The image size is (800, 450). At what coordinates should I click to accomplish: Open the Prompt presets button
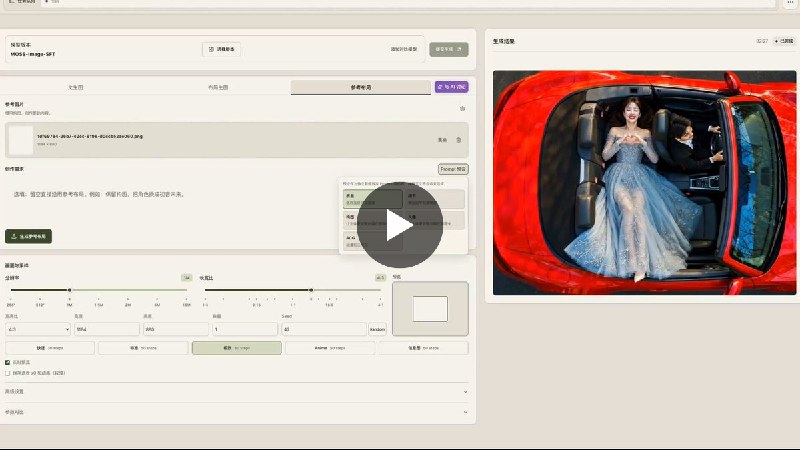click(x=453, y=169)
